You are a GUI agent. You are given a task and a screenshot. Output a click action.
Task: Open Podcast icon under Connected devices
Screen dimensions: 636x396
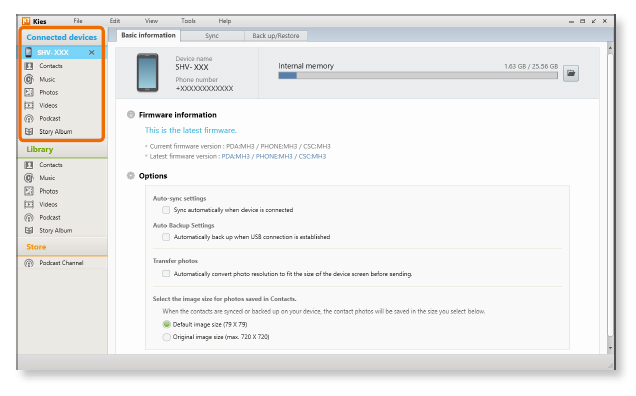click(x=29, y=118)
